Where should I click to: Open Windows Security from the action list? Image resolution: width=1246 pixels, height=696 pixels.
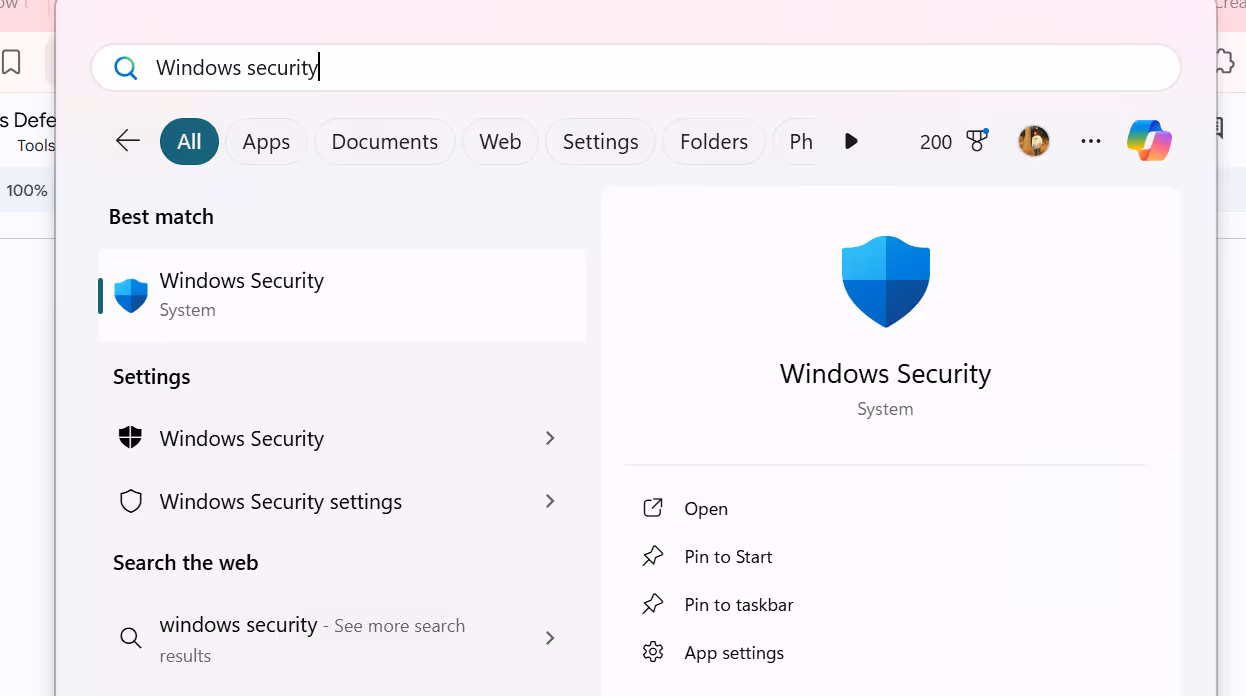click(x=706, y=508)
